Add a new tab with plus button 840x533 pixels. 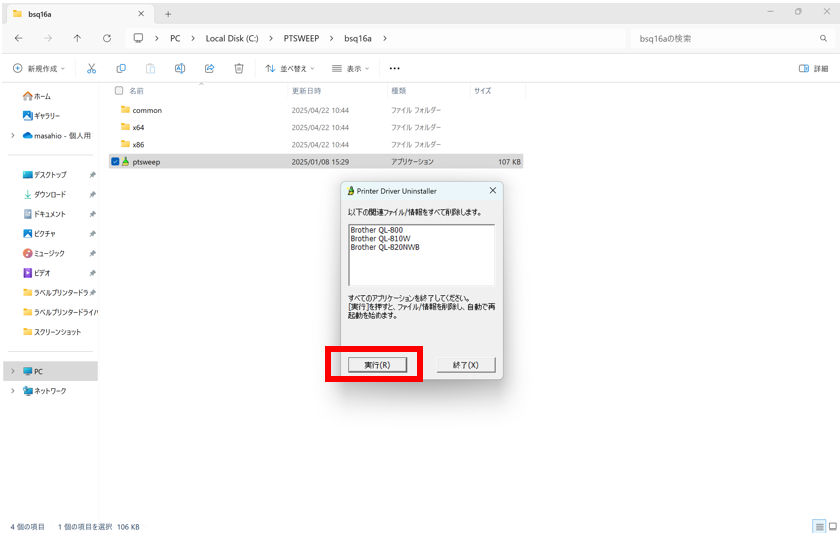tap(168, 14)
